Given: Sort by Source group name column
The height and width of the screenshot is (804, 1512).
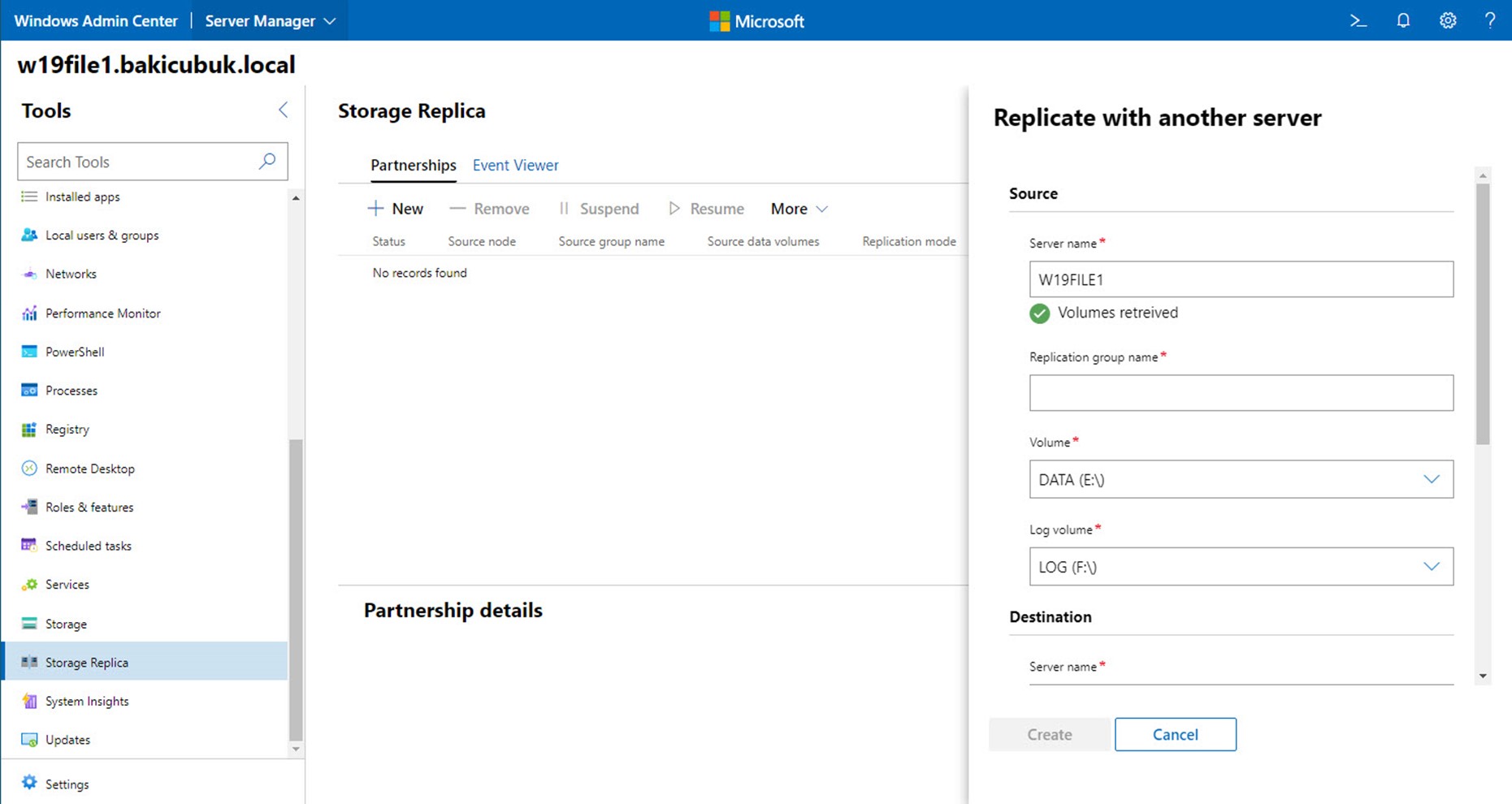Looking at the screenshot, I should 611,241.
